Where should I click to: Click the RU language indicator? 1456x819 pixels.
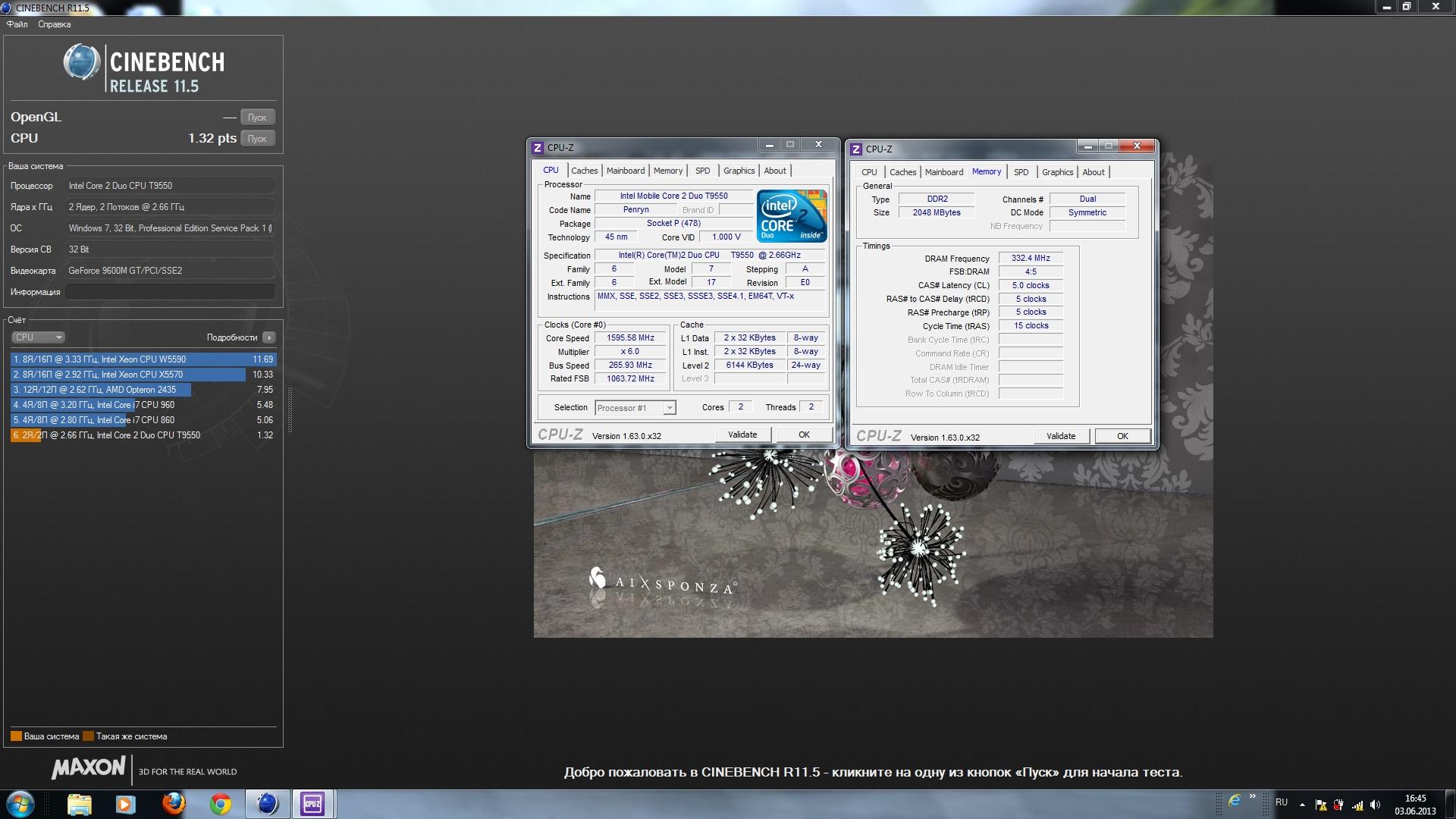1282,802
